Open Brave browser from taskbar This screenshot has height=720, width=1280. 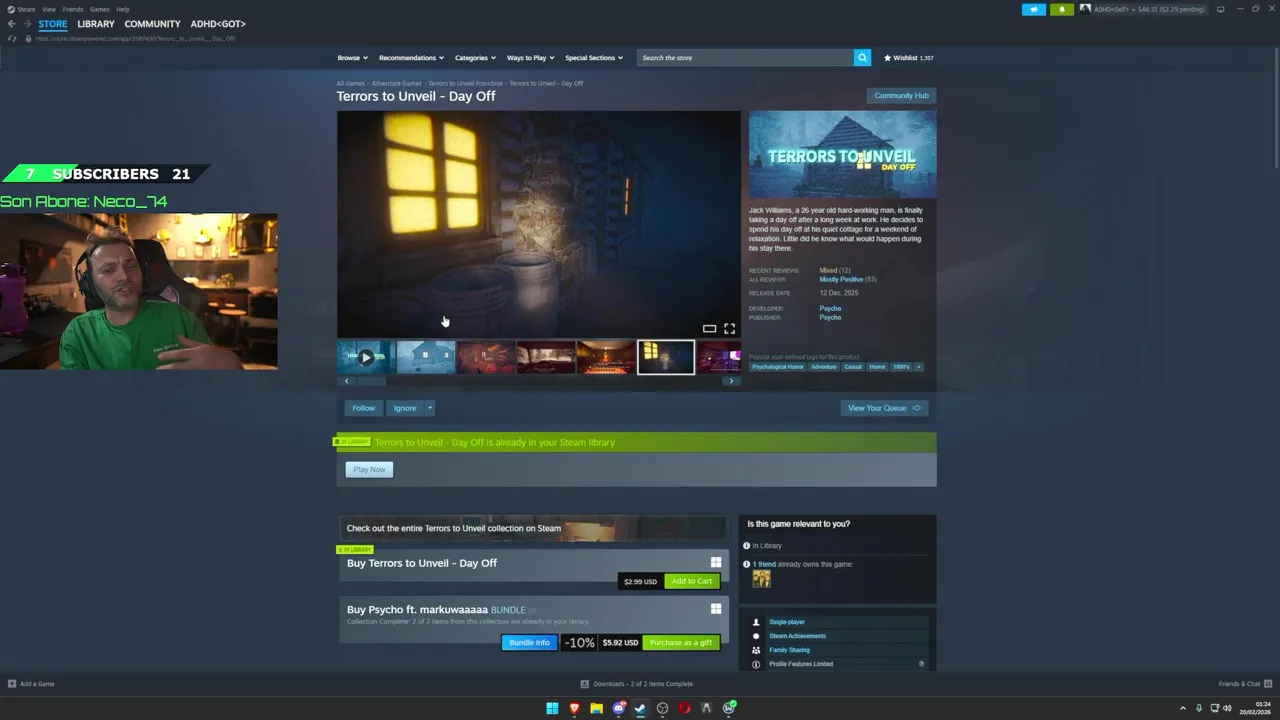point(574,708)
